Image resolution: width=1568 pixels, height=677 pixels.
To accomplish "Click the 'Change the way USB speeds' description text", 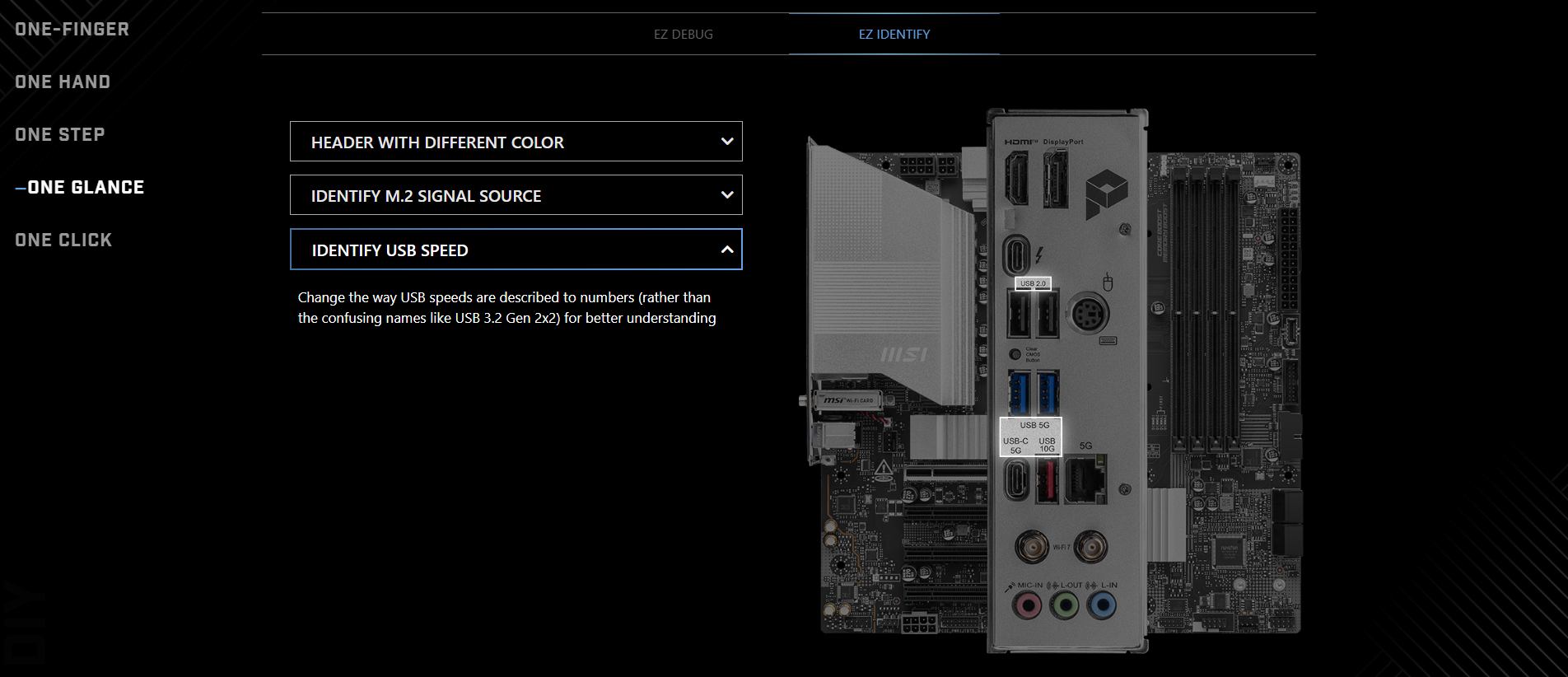I will [506, 307].
